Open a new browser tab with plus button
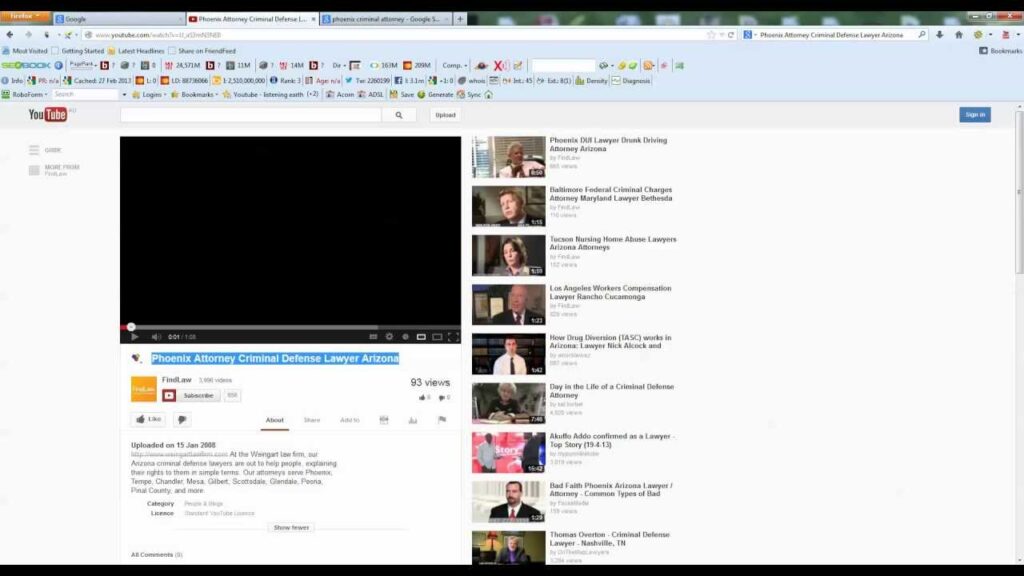 (x=460, y=19)
